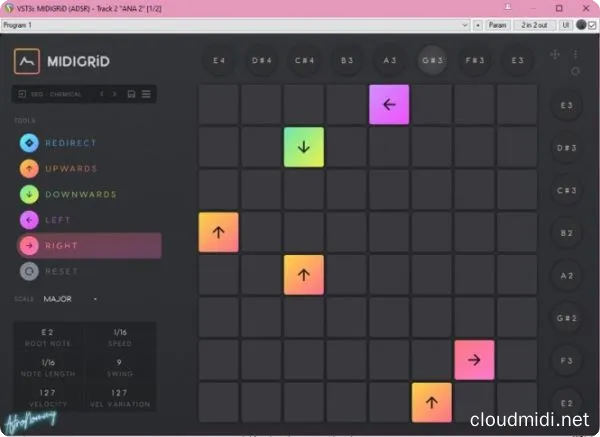
Task: Go to the next preset arrow
Action: [115, 94]
